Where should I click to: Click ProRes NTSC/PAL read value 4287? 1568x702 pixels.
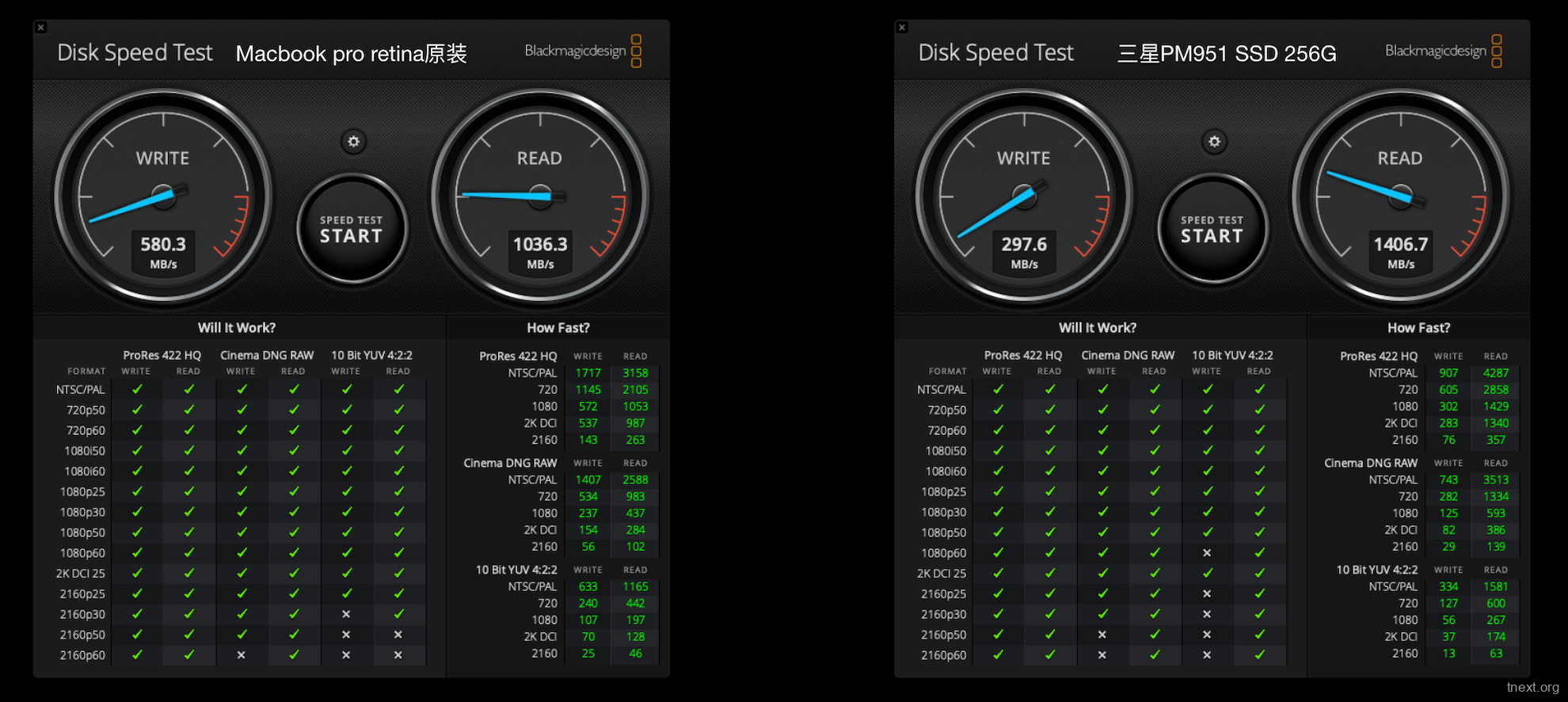coord(1496,373)
